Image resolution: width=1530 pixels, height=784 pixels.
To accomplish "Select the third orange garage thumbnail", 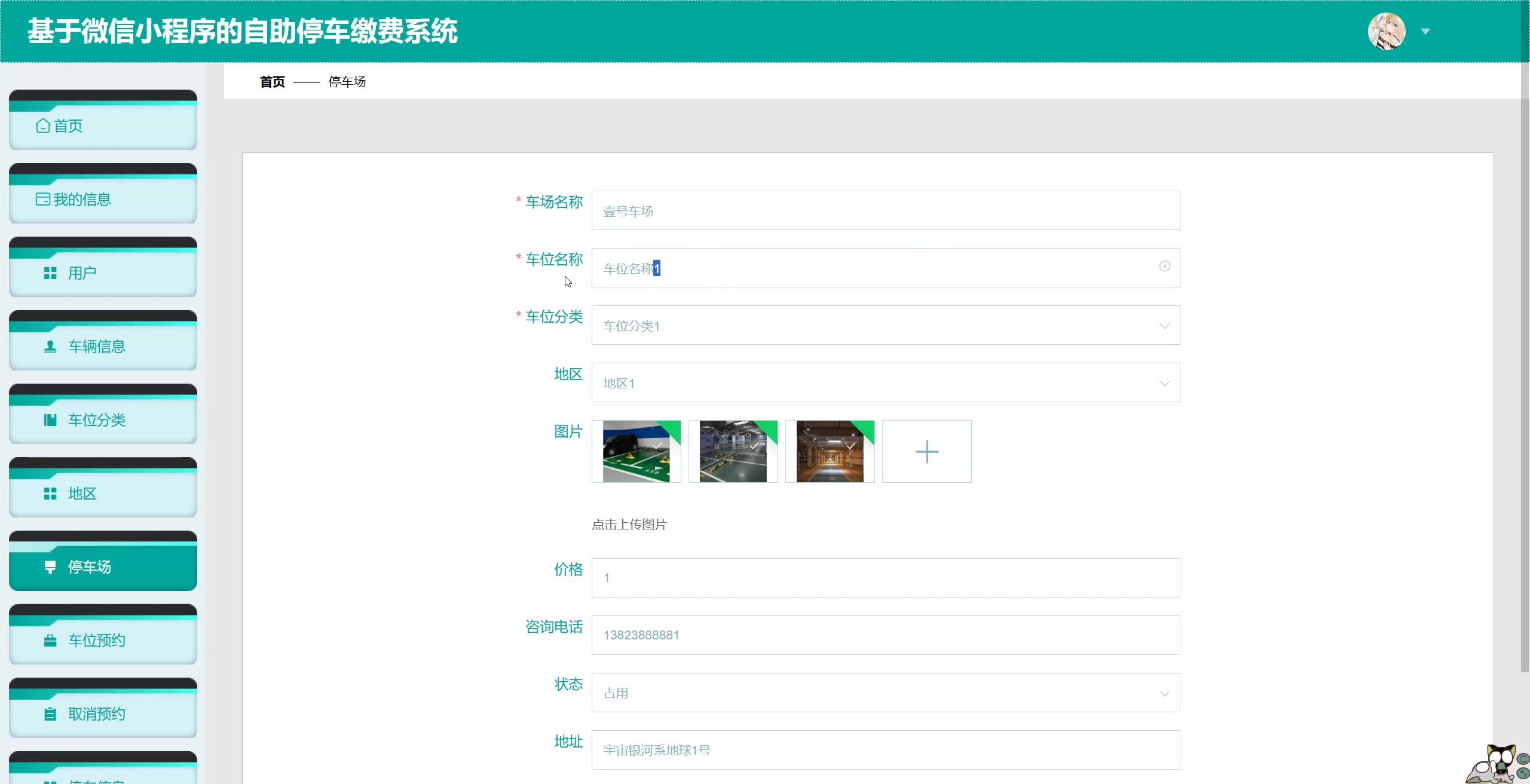I will coord(830,452).
